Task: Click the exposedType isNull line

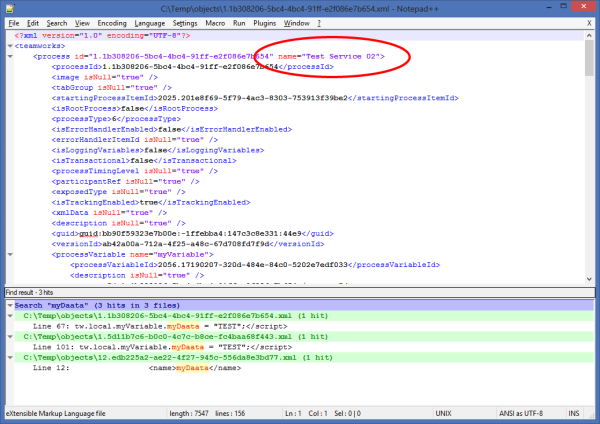Action: pos(118,192)
